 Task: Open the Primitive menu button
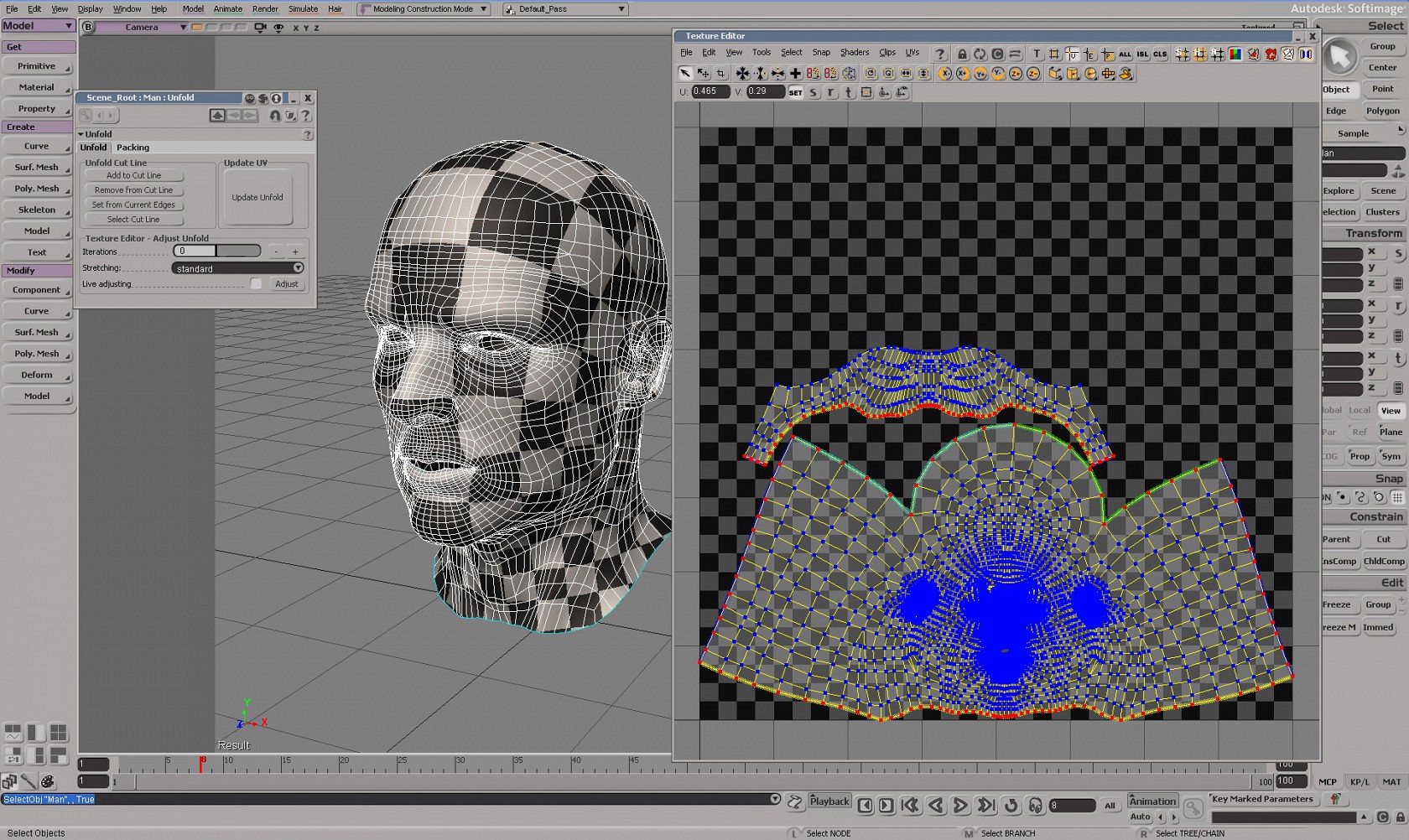37,66
